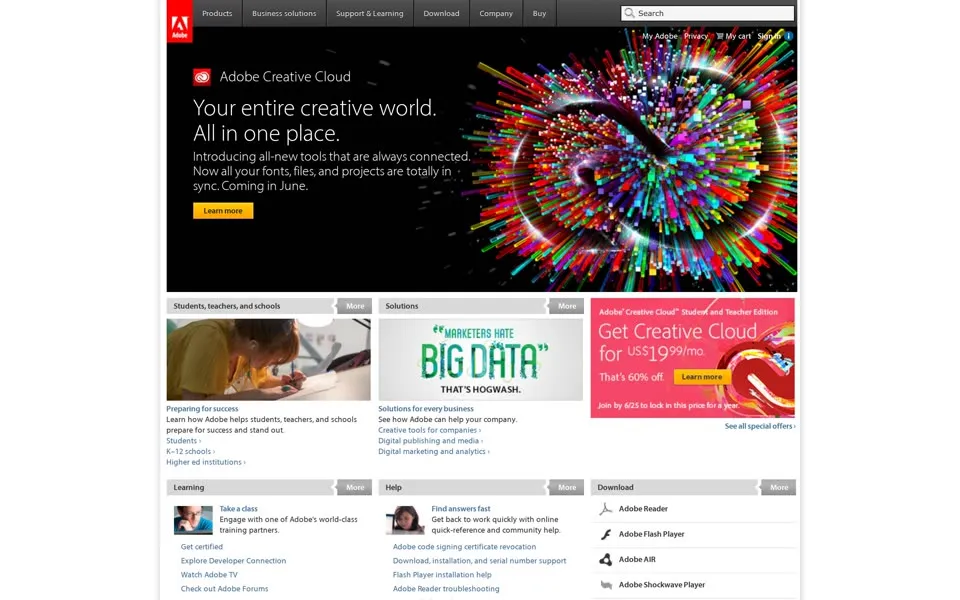
Task: Click More in the Download section
Action: tap(778, 487)
